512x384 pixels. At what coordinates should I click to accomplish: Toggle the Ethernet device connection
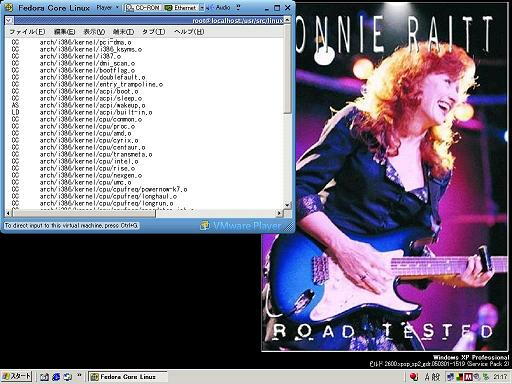pyautogui.click(x=181, y=7)
